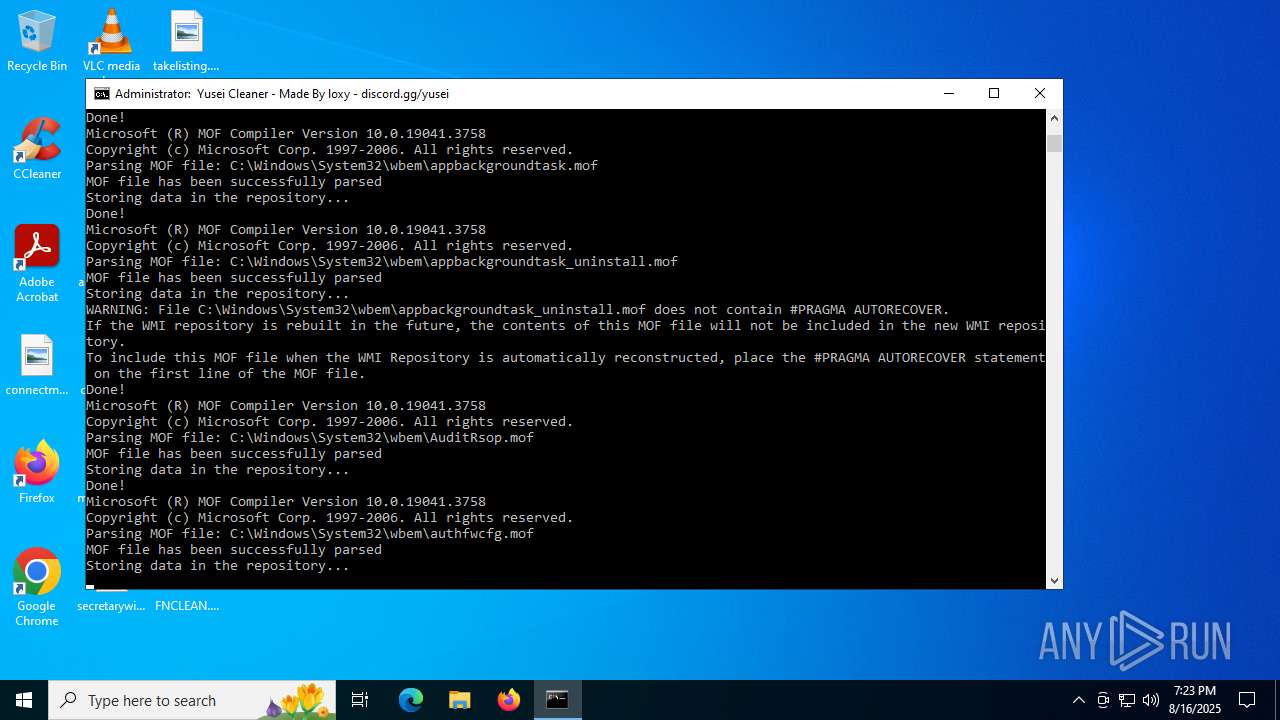The width and height of the screenshot is (1280, 720).
Task: Click the Yusei Cleaner title bar text
Action: click(x=282, y=94)
